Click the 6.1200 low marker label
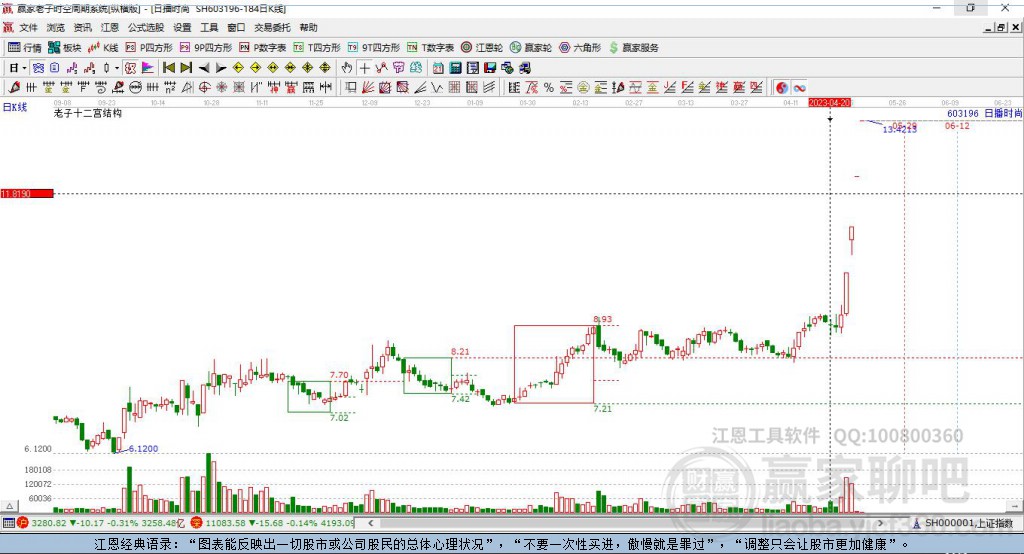This screenshot has width=1024, height=554. click(143, 449)
